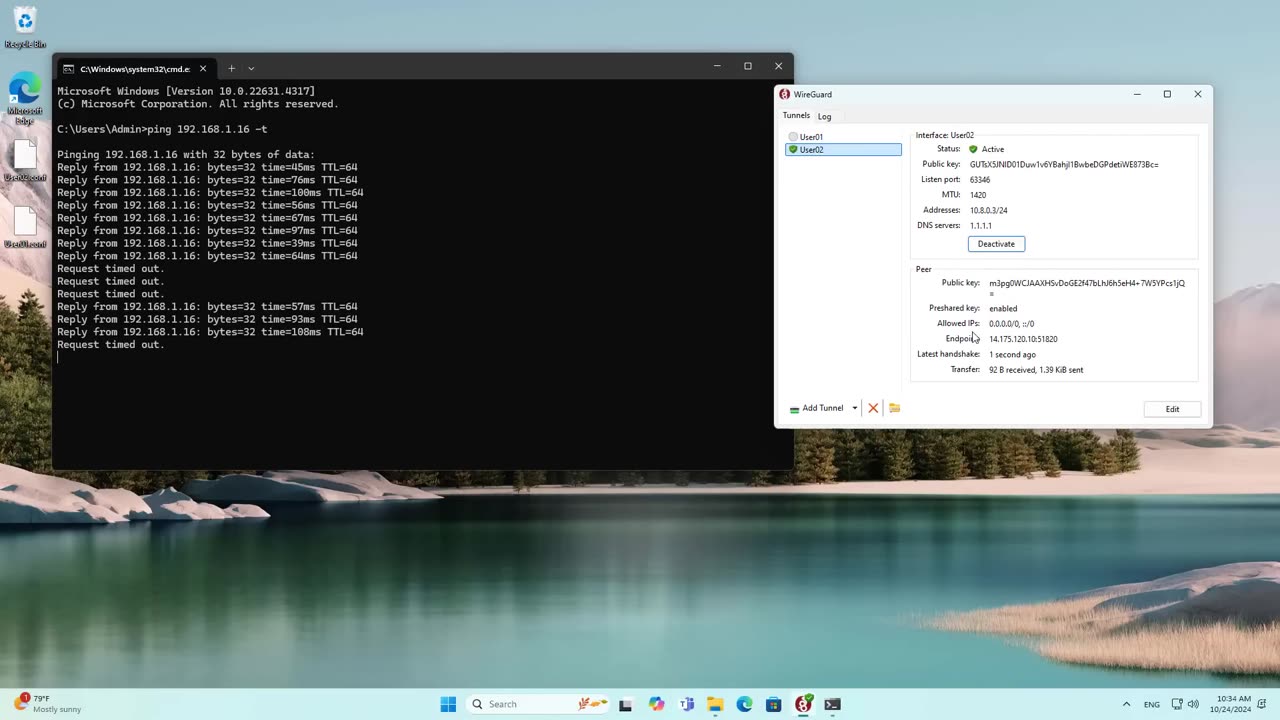Close the cmd.exe terminal tab

pyautogui.click(x=203, y=69)
